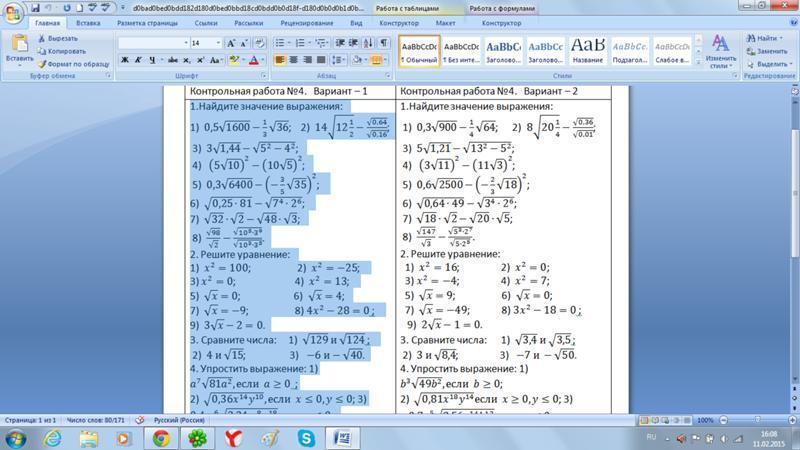Switch to the Вставка ribbon tab
The image size is (800, 450).
pos(87,21)
